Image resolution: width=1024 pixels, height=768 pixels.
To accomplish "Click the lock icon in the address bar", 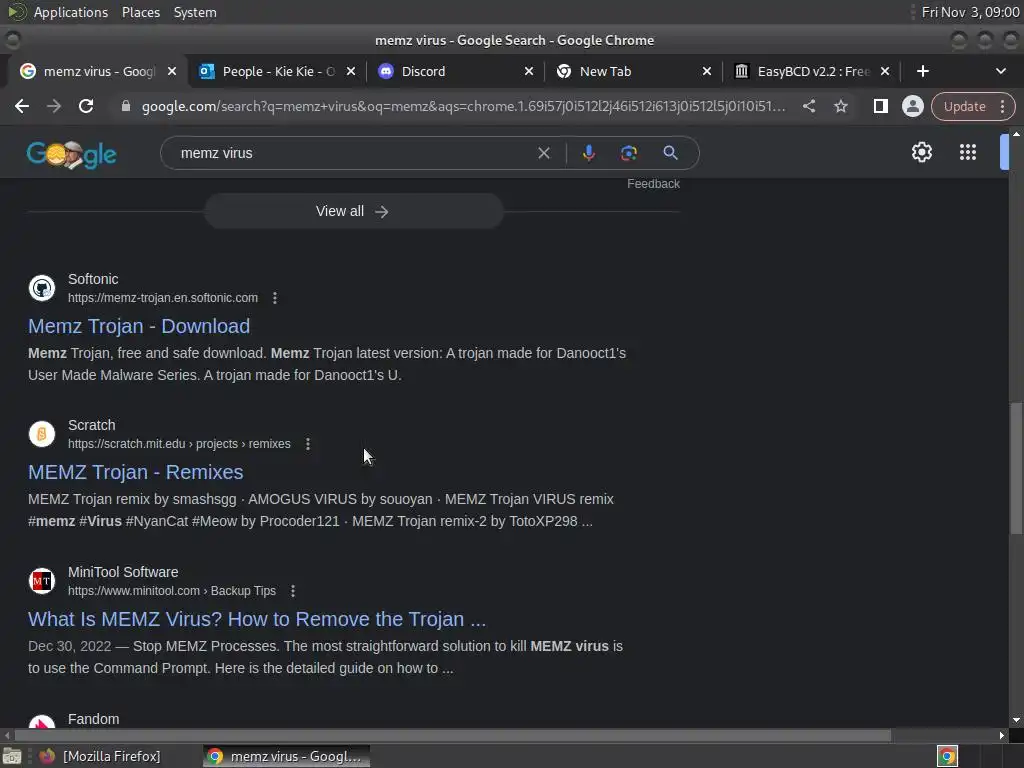I will point(126,106).
